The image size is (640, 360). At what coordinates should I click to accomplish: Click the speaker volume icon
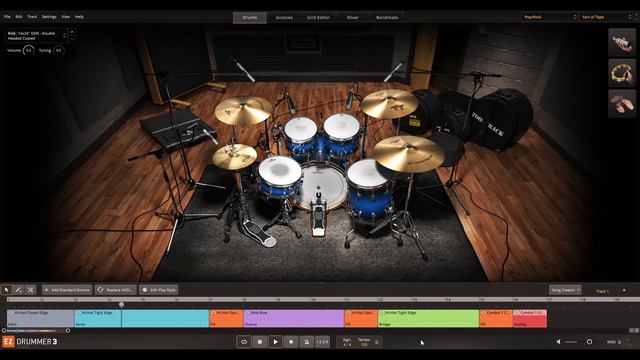[x=559, y=342]
